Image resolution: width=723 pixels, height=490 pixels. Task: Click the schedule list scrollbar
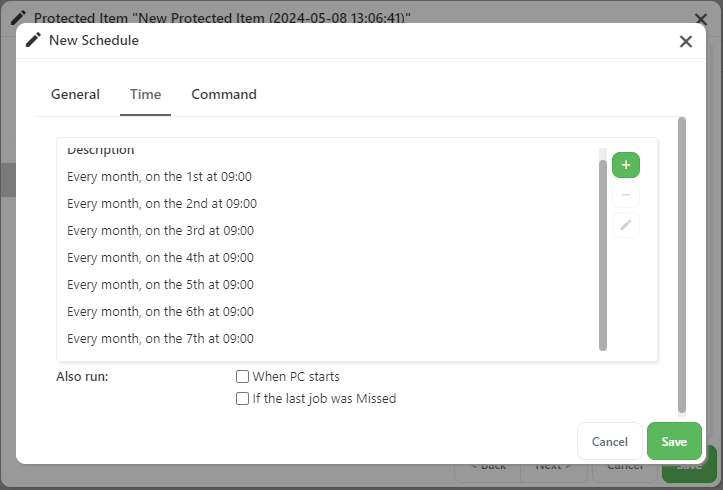(x=603, y=255)
